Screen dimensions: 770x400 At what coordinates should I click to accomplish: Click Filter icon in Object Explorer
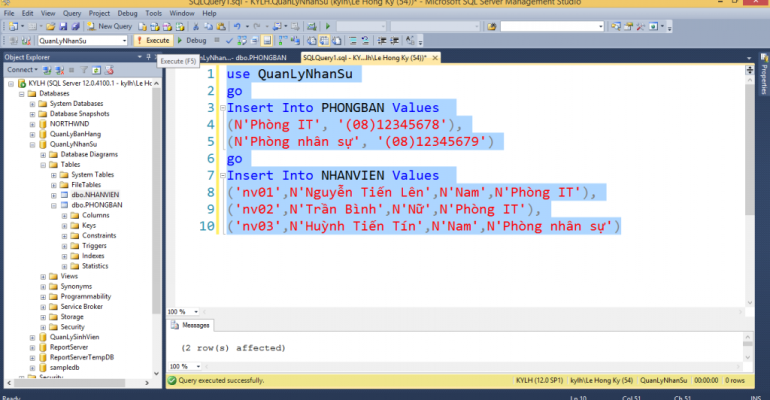tap(84, 70)
